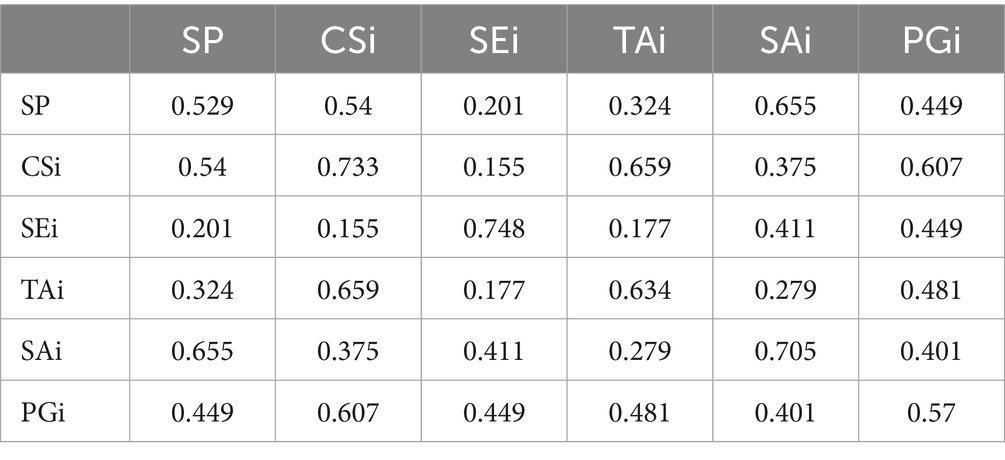Select the TAi row label

coord(36,290)
